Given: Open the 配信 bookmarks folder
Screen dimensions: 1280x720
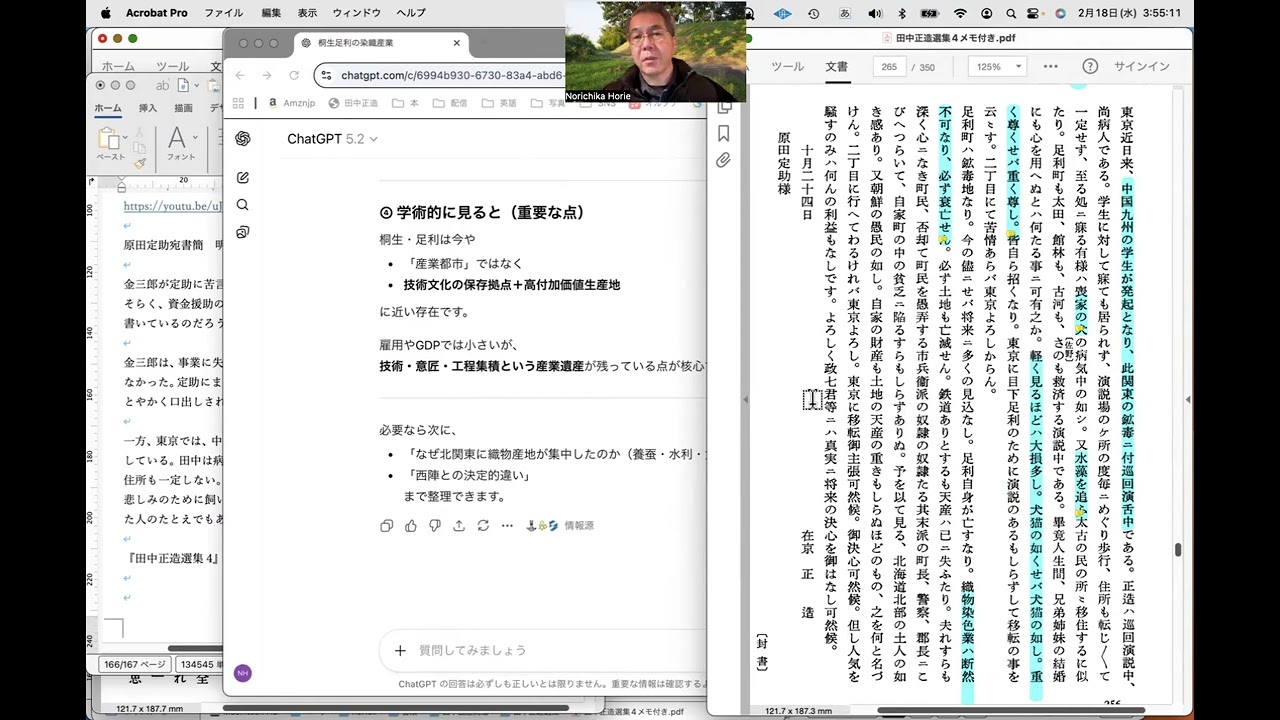Looking at the screenshot, I should 449,103.
